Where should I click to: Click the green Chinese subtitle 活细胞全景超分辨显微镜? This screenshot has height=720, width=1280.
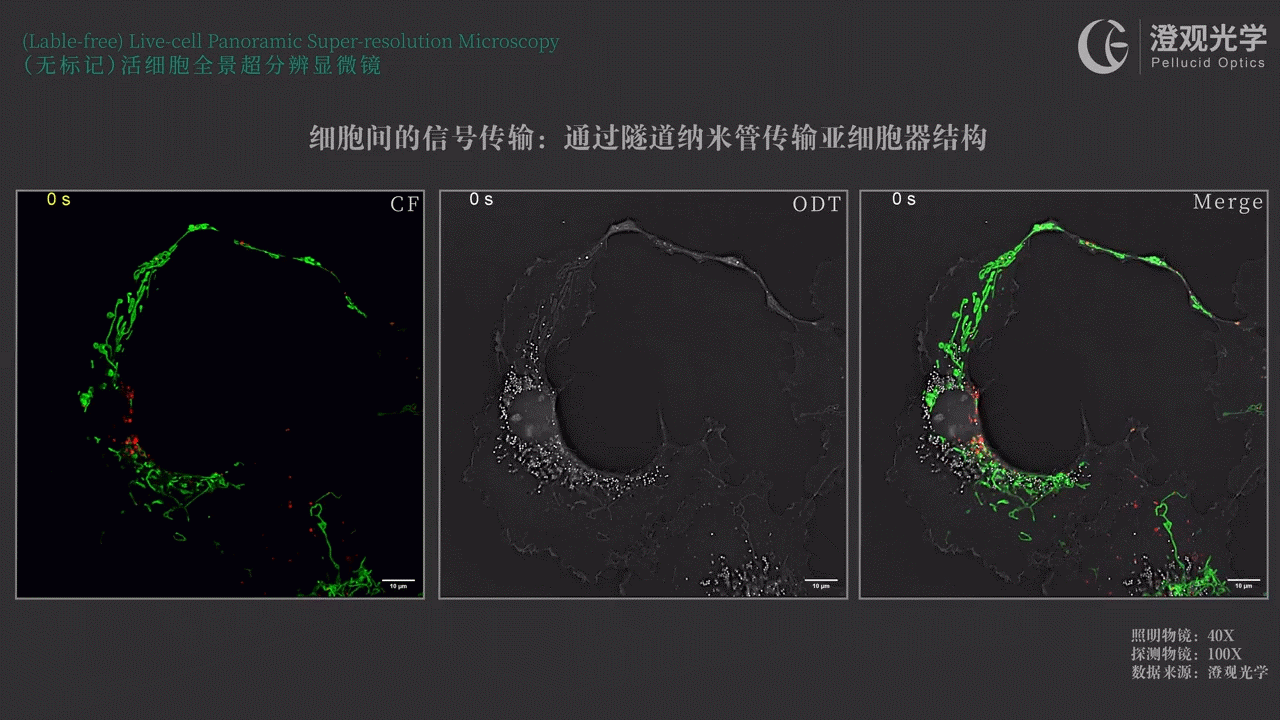click(x=250, y=66)
